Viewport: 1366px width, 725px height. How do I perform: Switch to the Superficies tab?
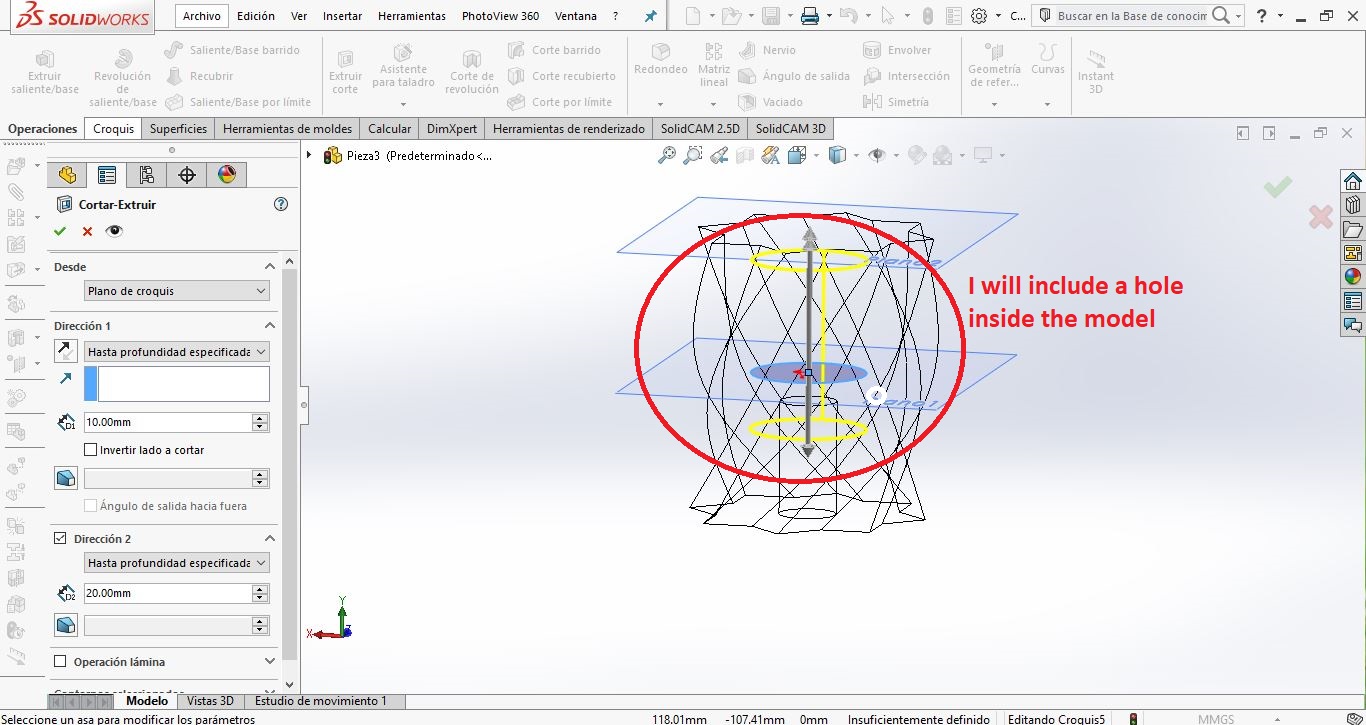click(178, 129)
